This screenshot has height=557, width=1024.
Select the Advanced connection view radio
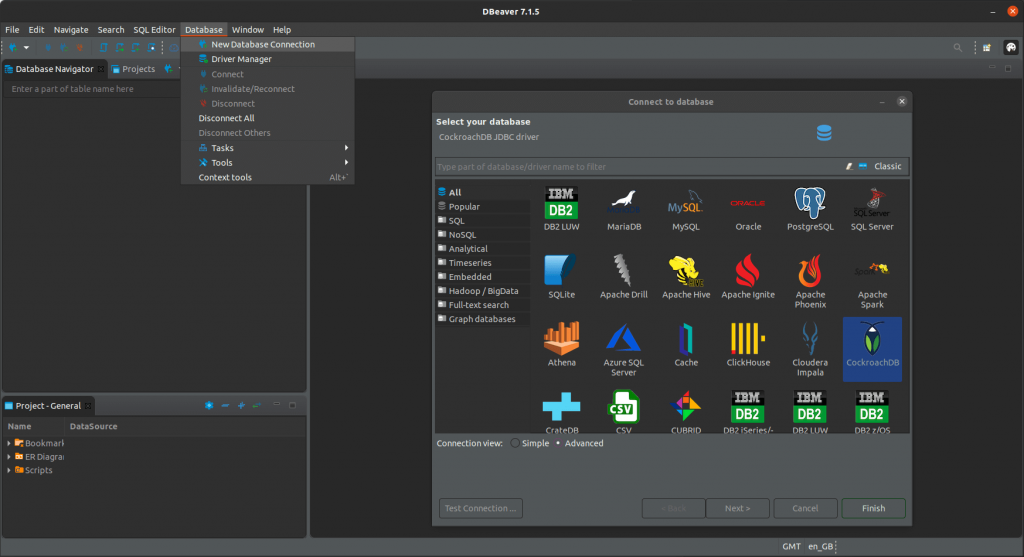click(x=558, y=443)
